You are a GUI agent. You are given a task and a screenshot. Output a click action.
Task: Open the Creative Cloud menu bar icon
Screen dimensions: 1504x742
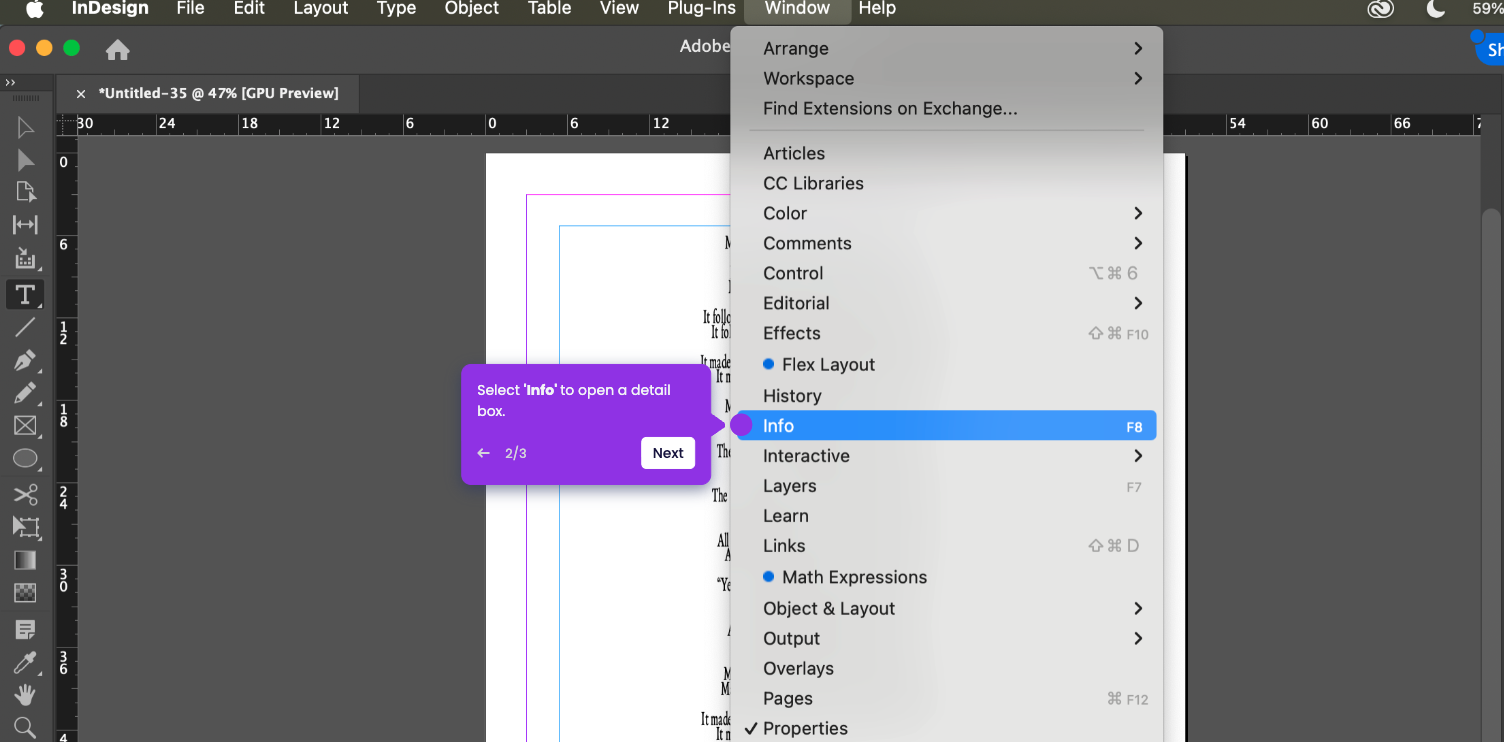pyautogui.click(x=1381, y=9)
